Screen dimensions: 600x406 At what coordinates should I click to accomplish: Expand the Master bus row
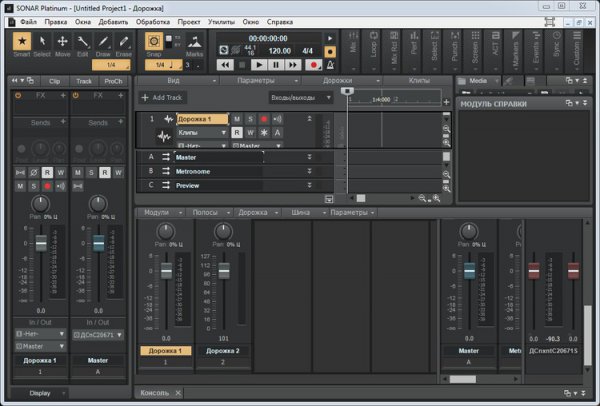309,157
